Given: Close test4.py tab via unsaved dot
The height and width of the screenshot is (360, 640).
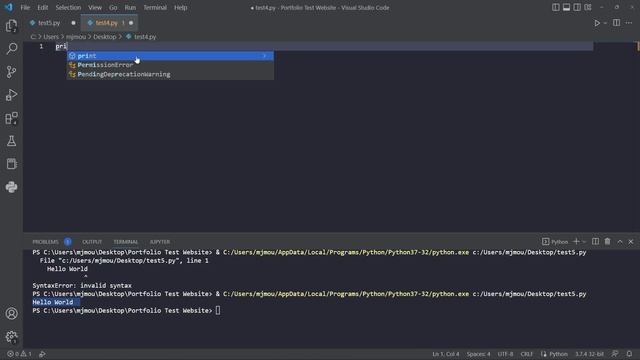Looking at the screenshot, I should tap(131, 23).
